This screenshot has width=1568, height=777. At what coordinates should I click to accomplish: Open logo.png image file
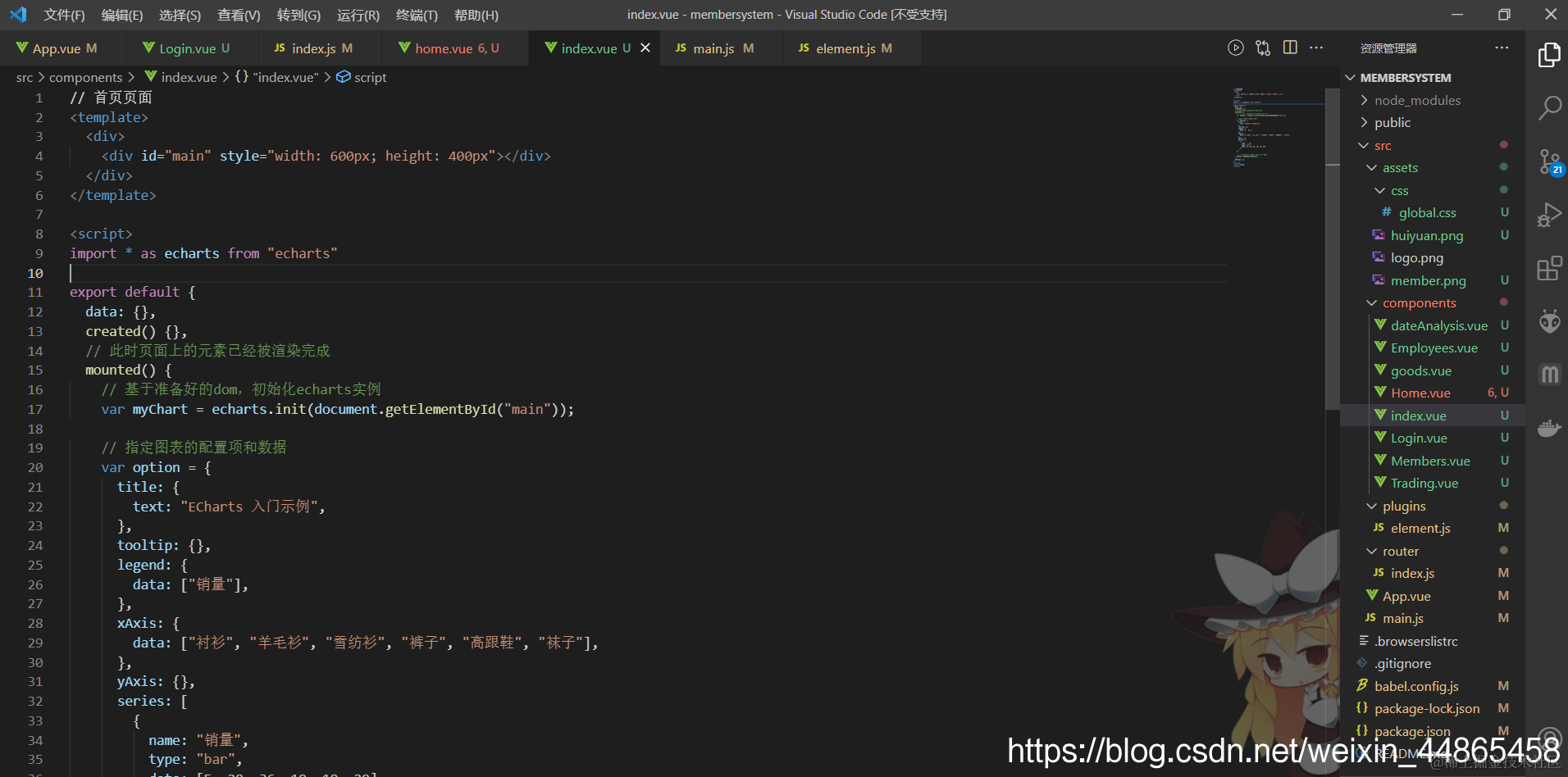tap(1432, 257)
